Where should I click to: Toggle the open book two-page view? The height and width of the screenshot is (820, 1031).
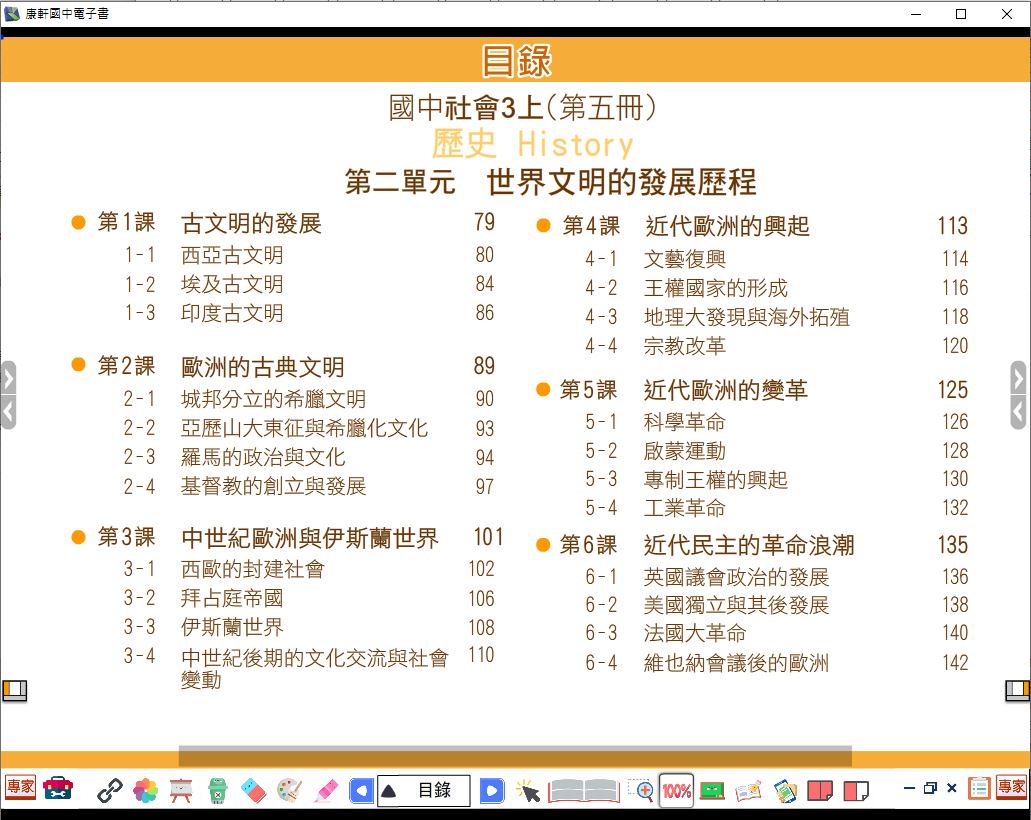click(584, 791)
